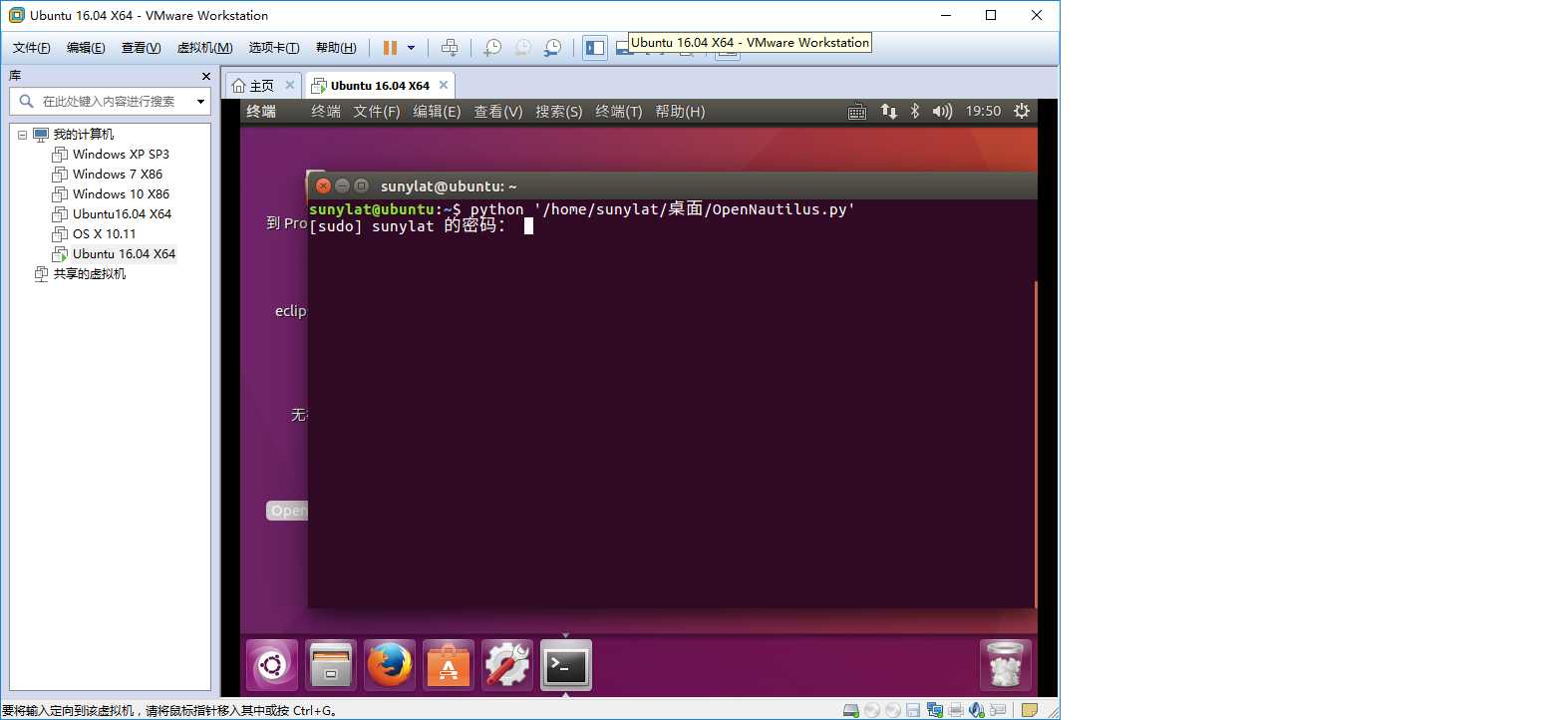This screenshot has height=720, width=1568.
Task: Close the terminal window with red button
Action: (323, 185)
